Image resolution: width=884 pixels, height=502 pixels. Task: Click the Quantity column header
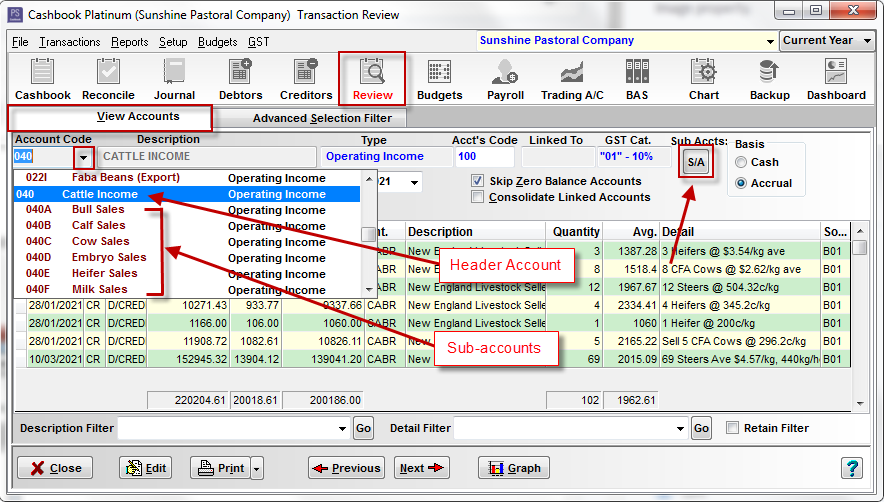pyautogui.click(x=573, y=232)
